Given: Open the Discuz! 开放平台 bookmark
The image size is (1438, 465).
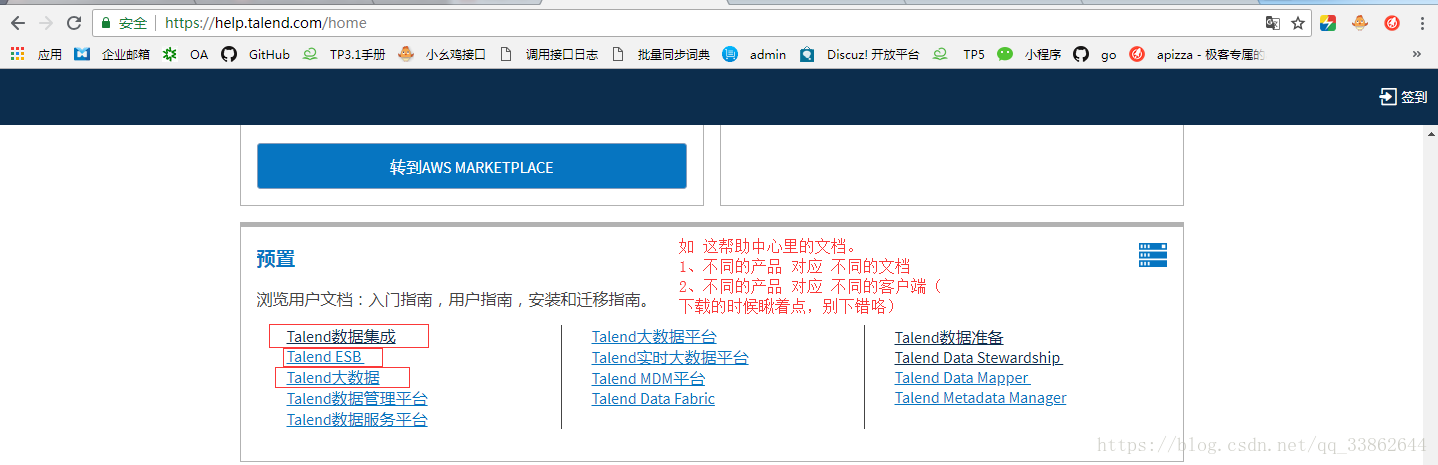Looking at the screenshot, I should (x=860, y=54).
